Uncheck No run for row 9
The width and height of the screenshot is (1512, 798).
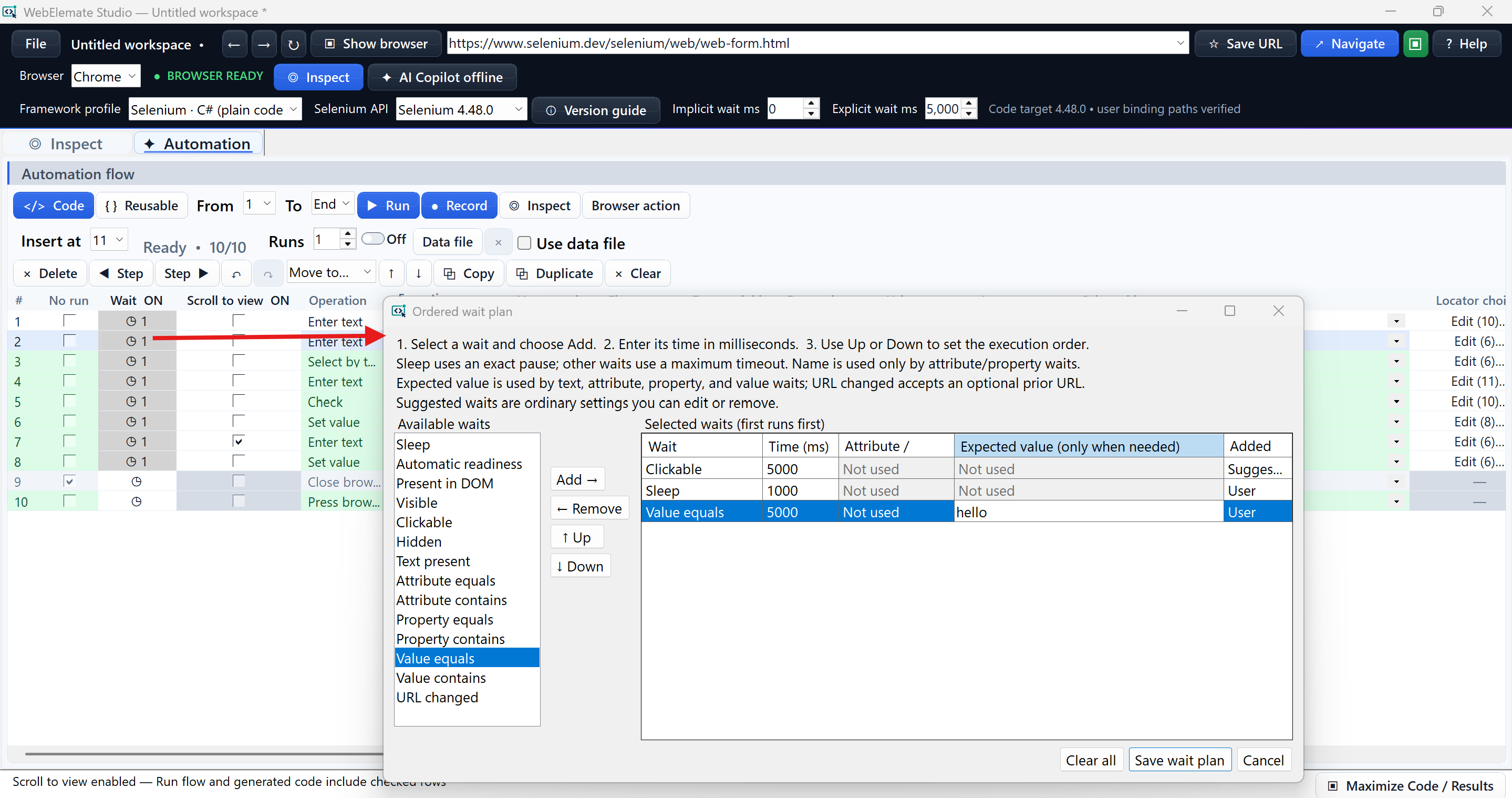click(x=69, y=482)
